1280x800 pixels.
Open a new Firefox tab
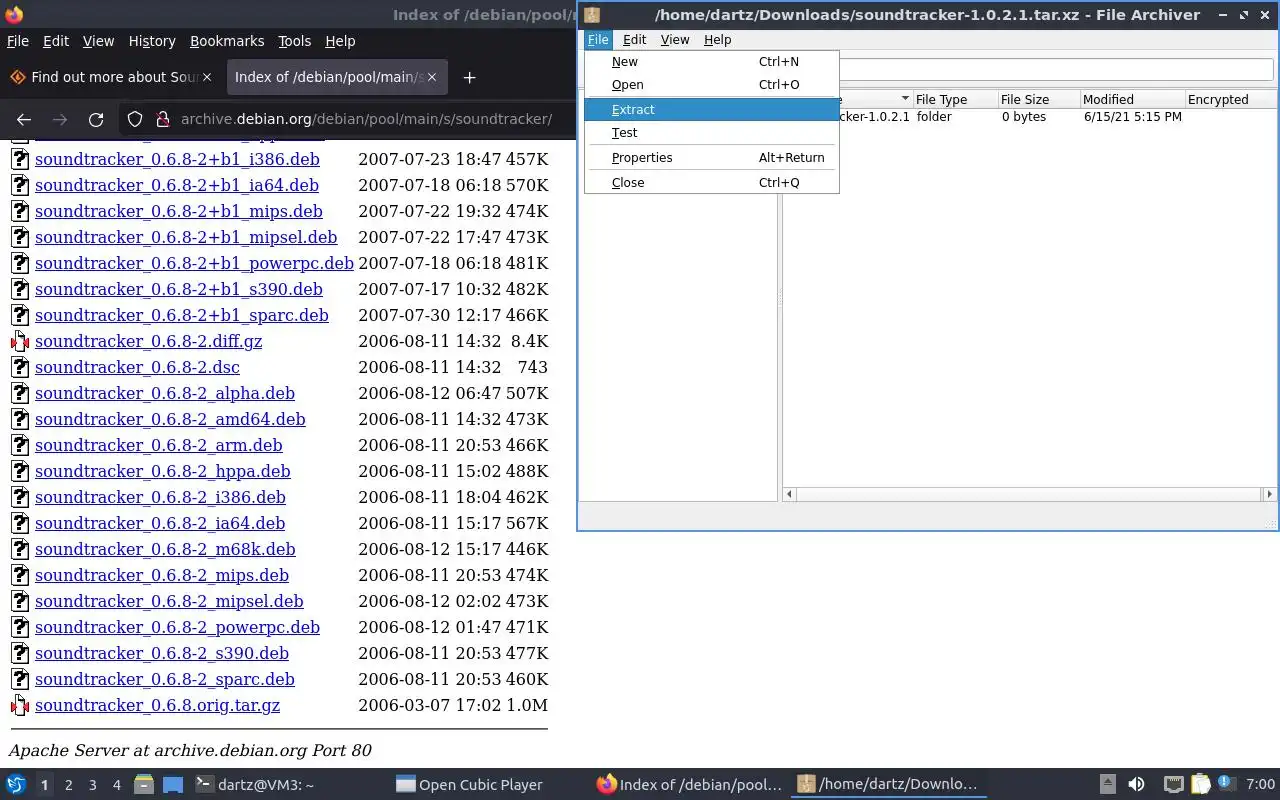point(469,77)
